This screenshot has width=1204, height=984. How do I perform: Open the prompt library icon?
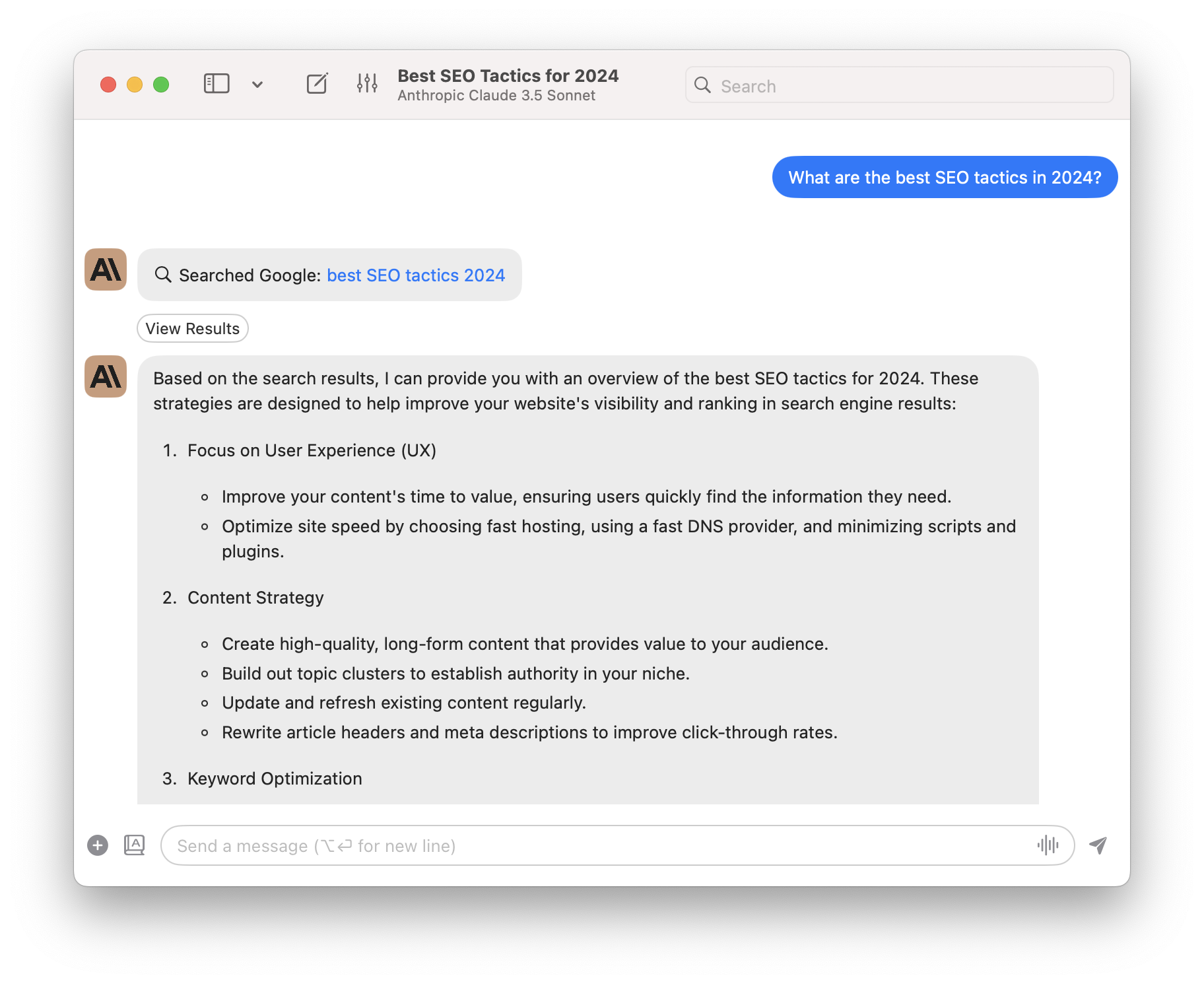click(x=134, y=845)
